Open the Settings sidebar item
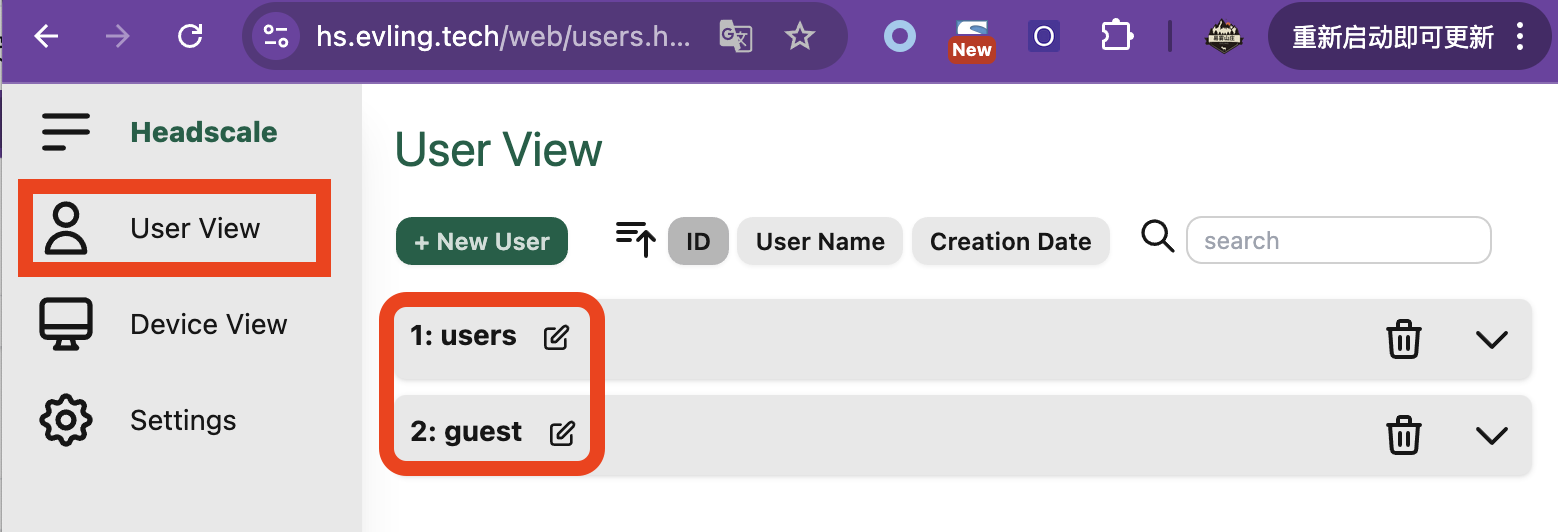 (x=140, y=420)
